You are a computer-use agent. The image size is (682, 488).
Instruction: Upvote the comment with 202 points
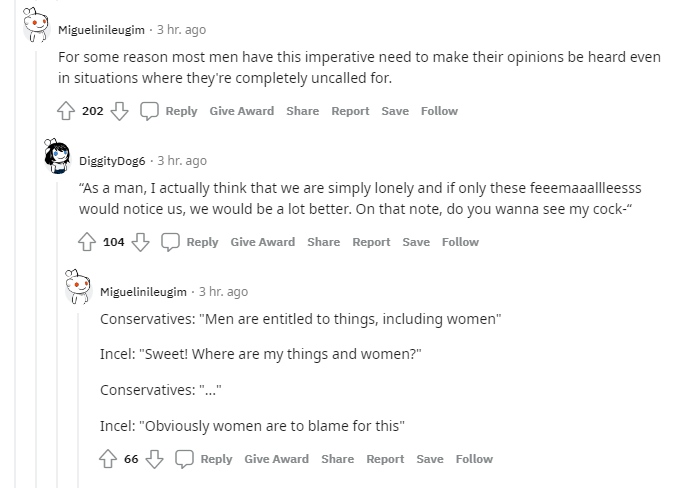pos(66,111)
